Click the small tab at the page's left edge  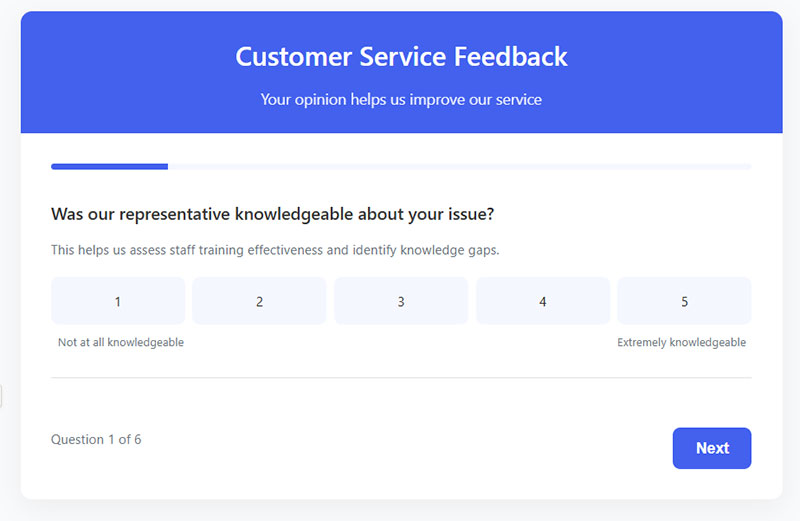pyautogui.click(x=1, y=395)
